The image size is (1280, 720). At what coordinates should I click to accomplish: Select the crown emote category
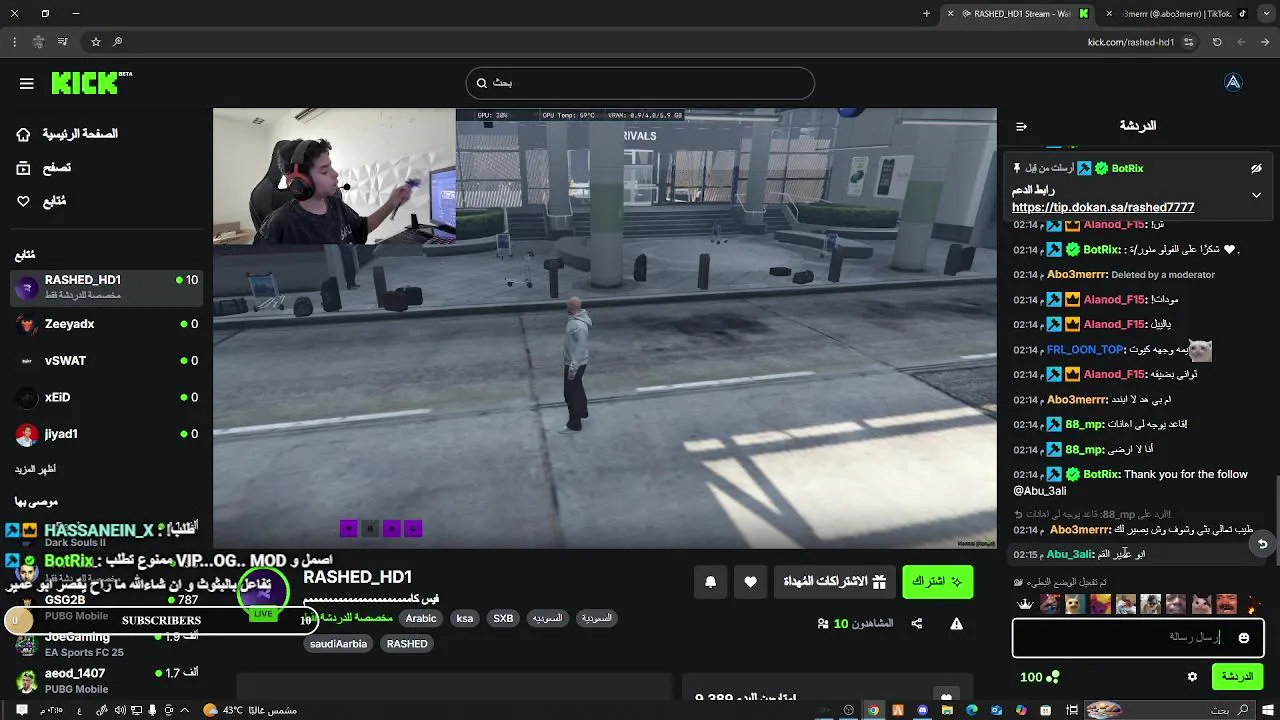(x=1025, y=604)
